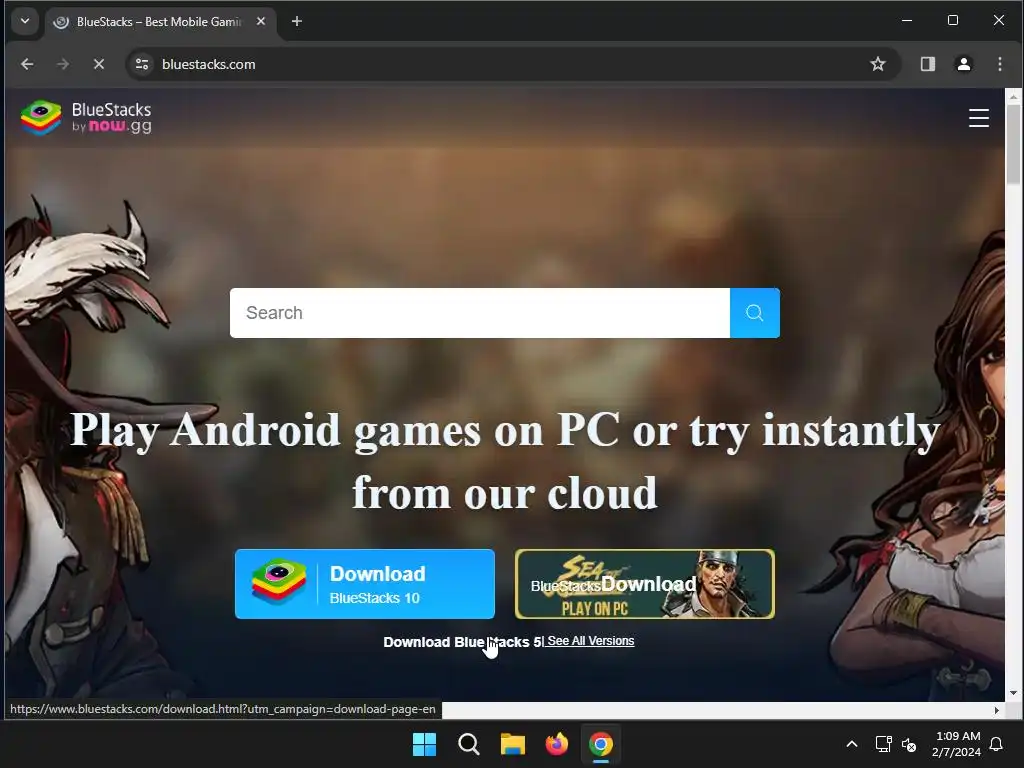Open network status tray icon
The height and width of the screenshot is (768, 1024).
(883, 744)
